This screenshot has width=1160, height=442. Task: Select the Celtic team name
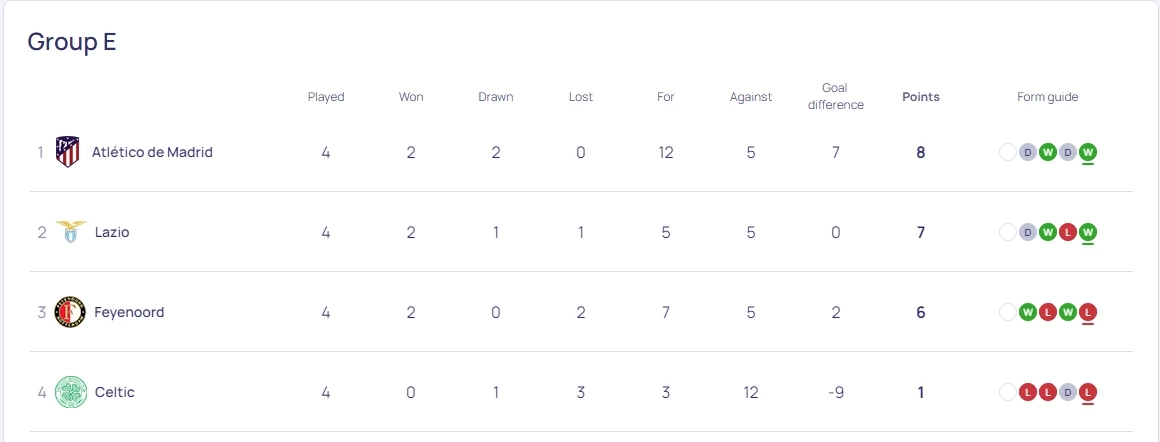[115, 392]
